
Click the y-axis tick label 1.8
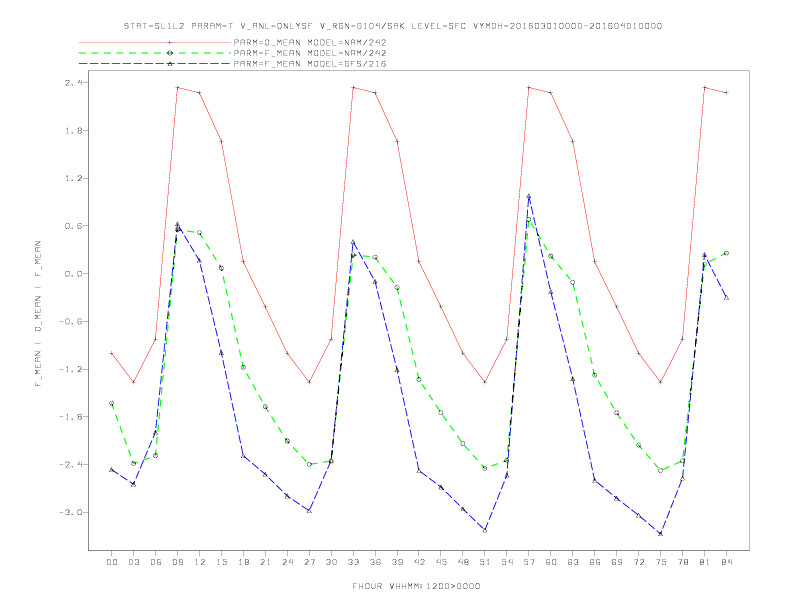72,130
